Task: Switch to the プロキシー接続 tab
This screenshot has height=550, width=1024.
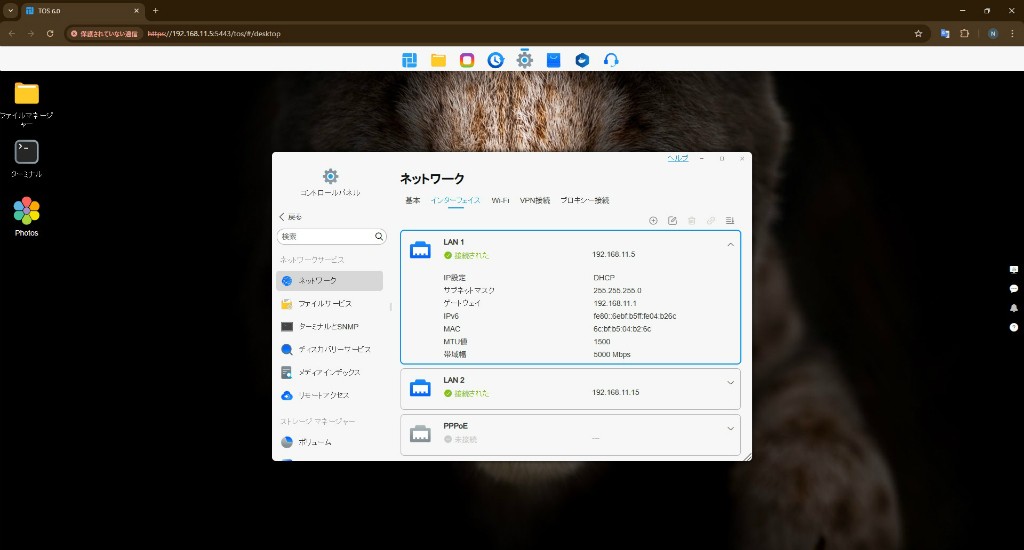Action: coord(584,201)
